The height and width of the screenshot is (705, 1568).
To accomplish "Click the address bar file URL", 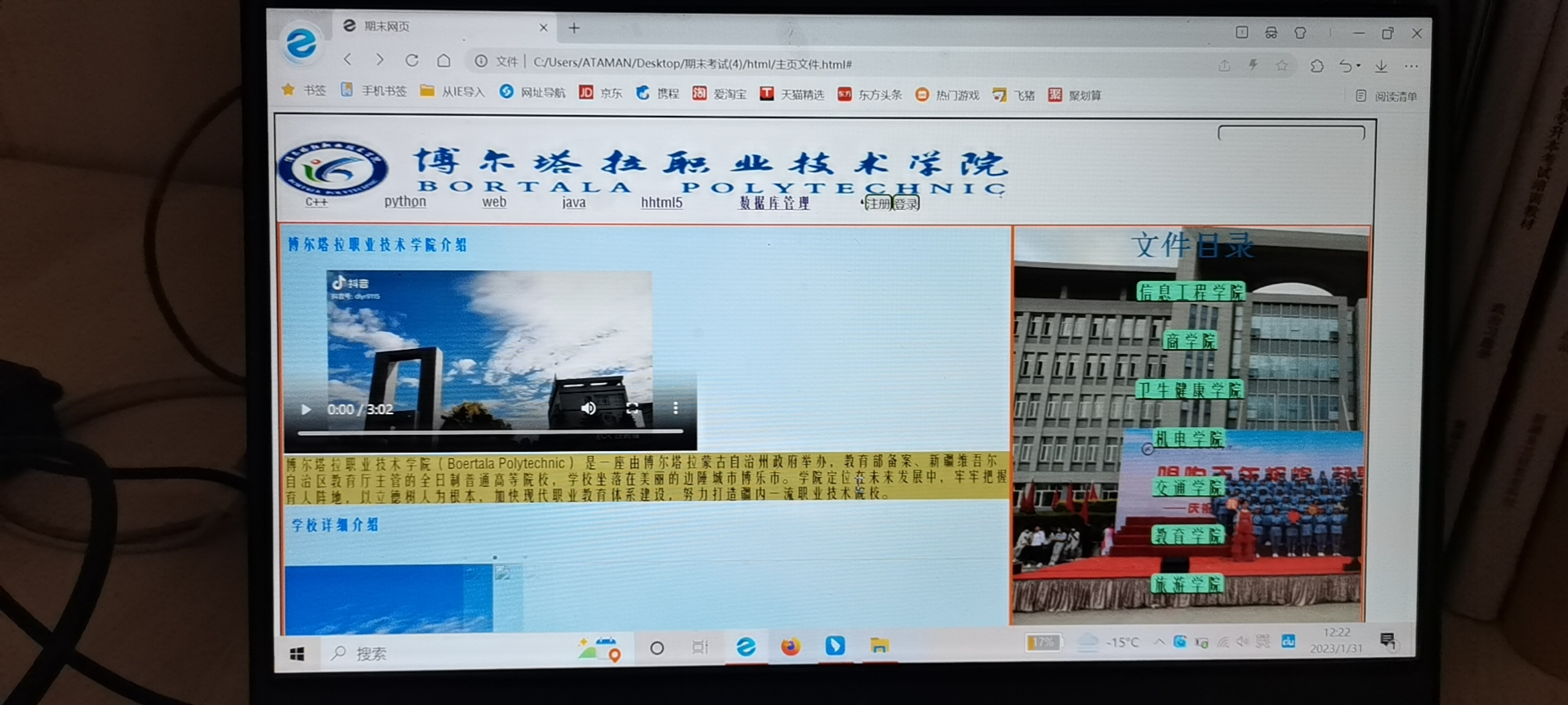I will [x=693, y=63].
